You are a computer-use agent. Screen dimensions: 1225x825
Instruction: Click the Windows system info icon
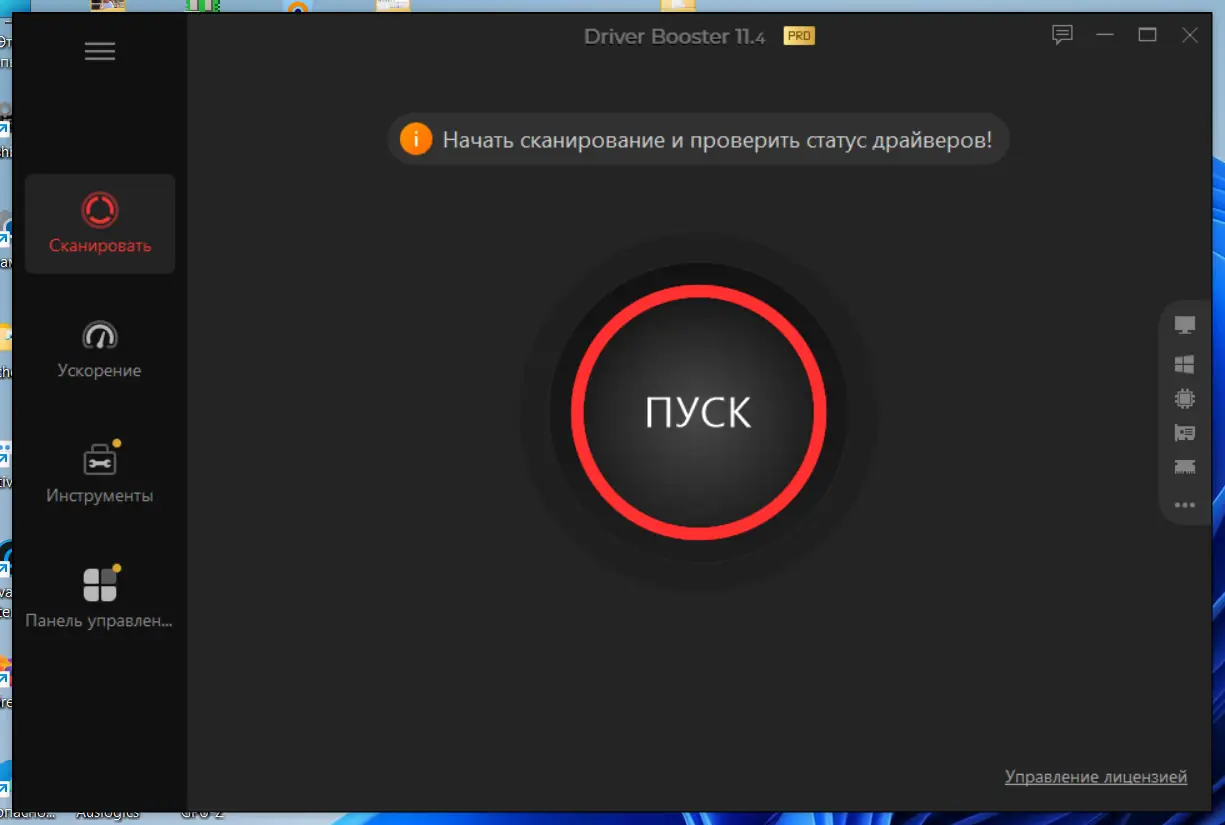[1184, 360]
